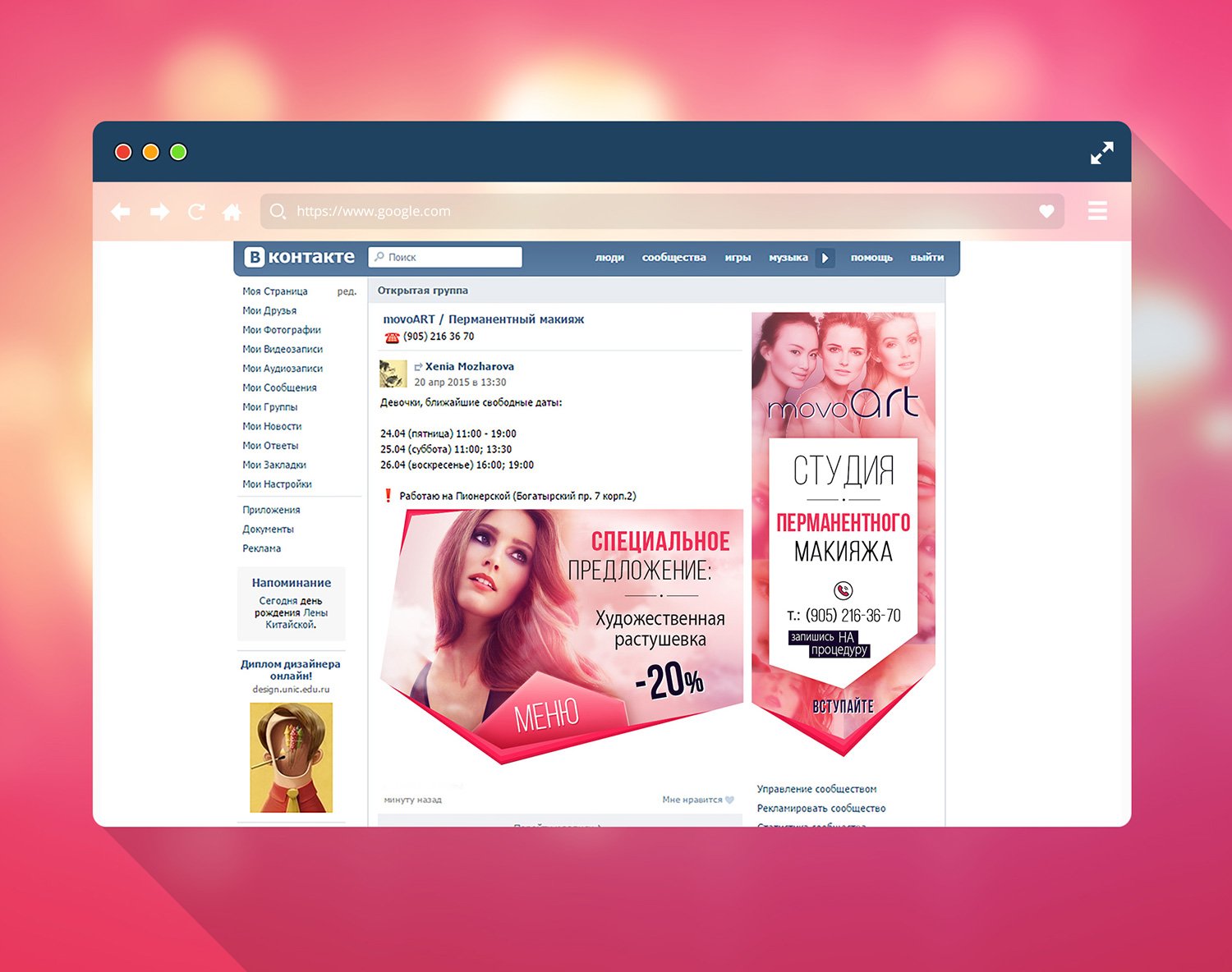1232x972 pixels.
Task: Play music using the header play button
Action: tap(825, 258)
